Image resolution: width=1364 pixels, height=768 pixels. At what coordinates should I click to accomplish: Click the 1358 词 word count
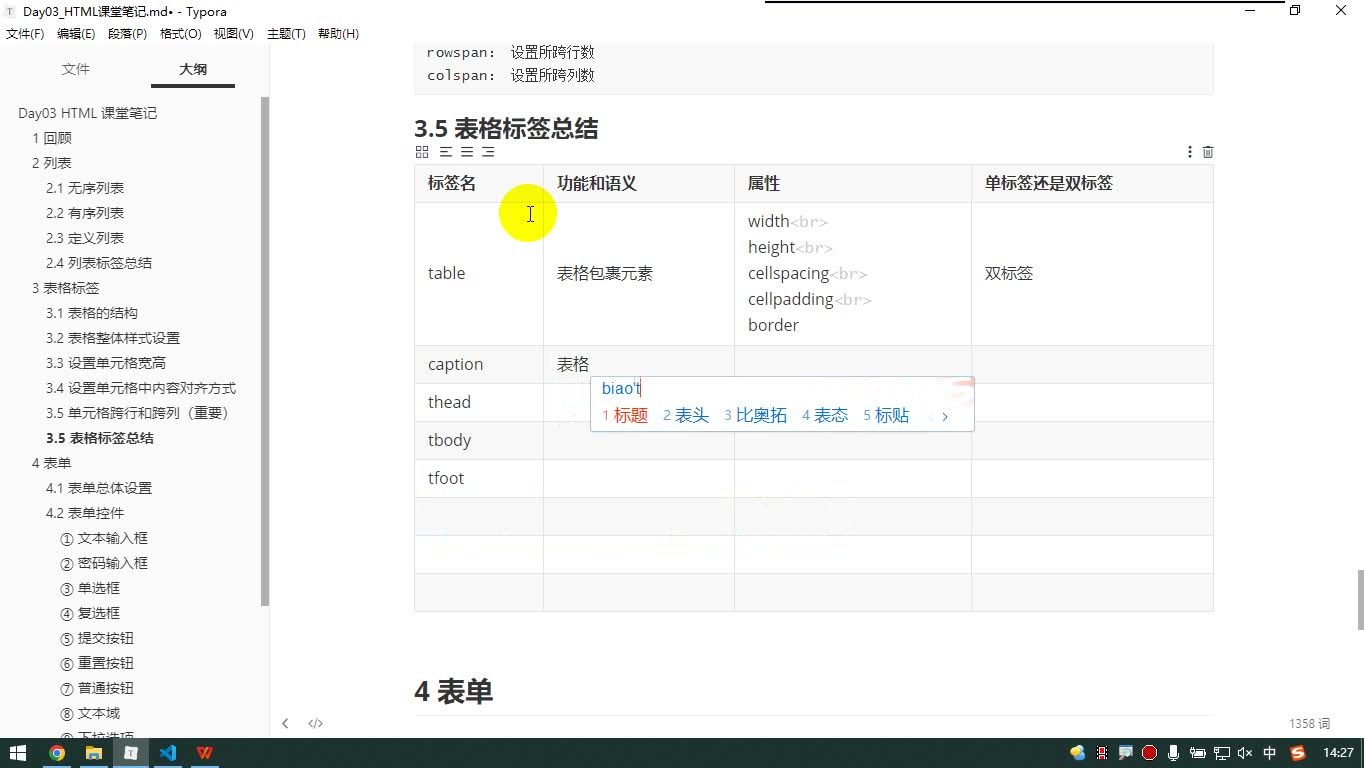point(1309,723)
